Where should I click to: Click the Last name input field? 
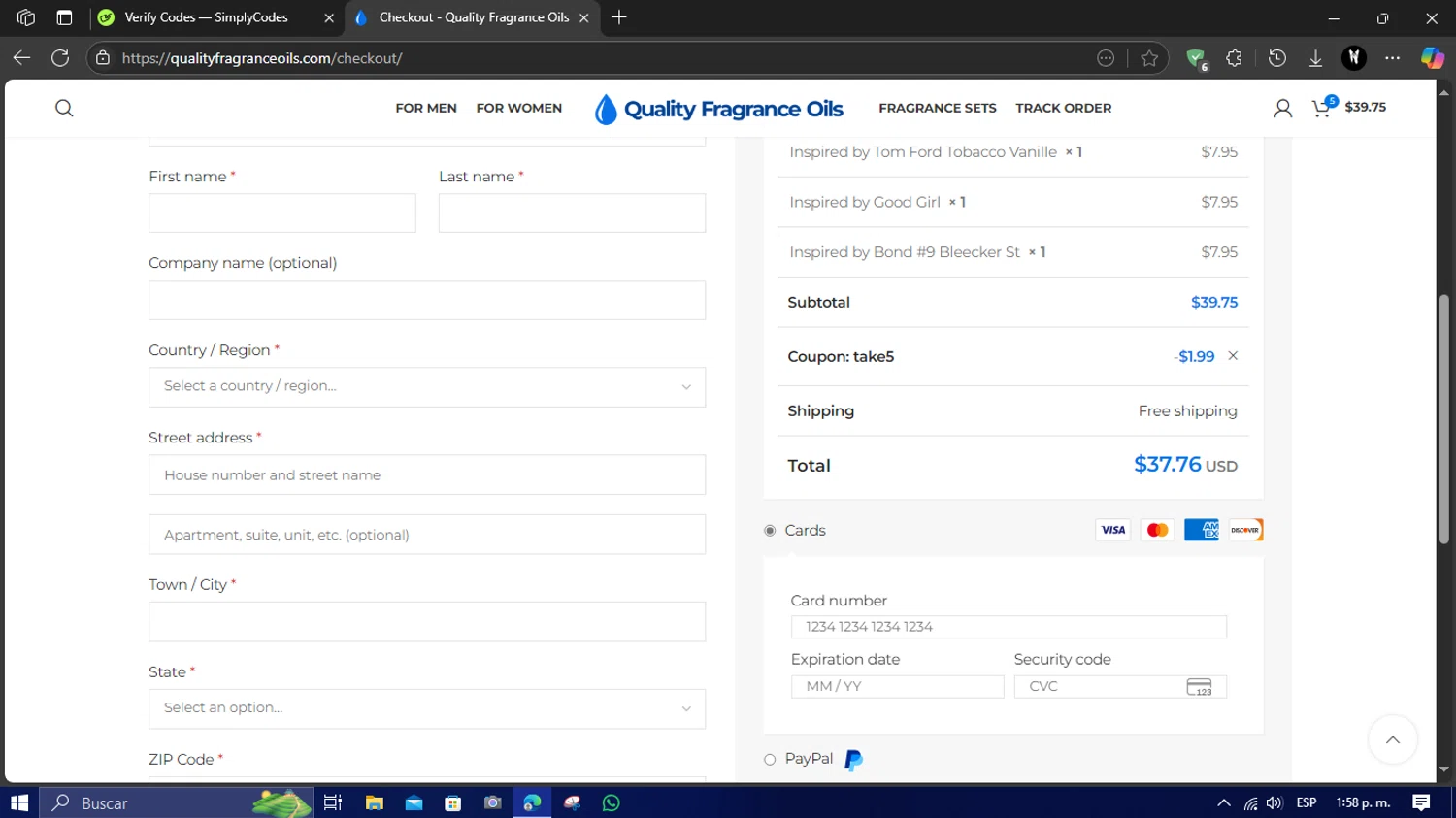572,213
